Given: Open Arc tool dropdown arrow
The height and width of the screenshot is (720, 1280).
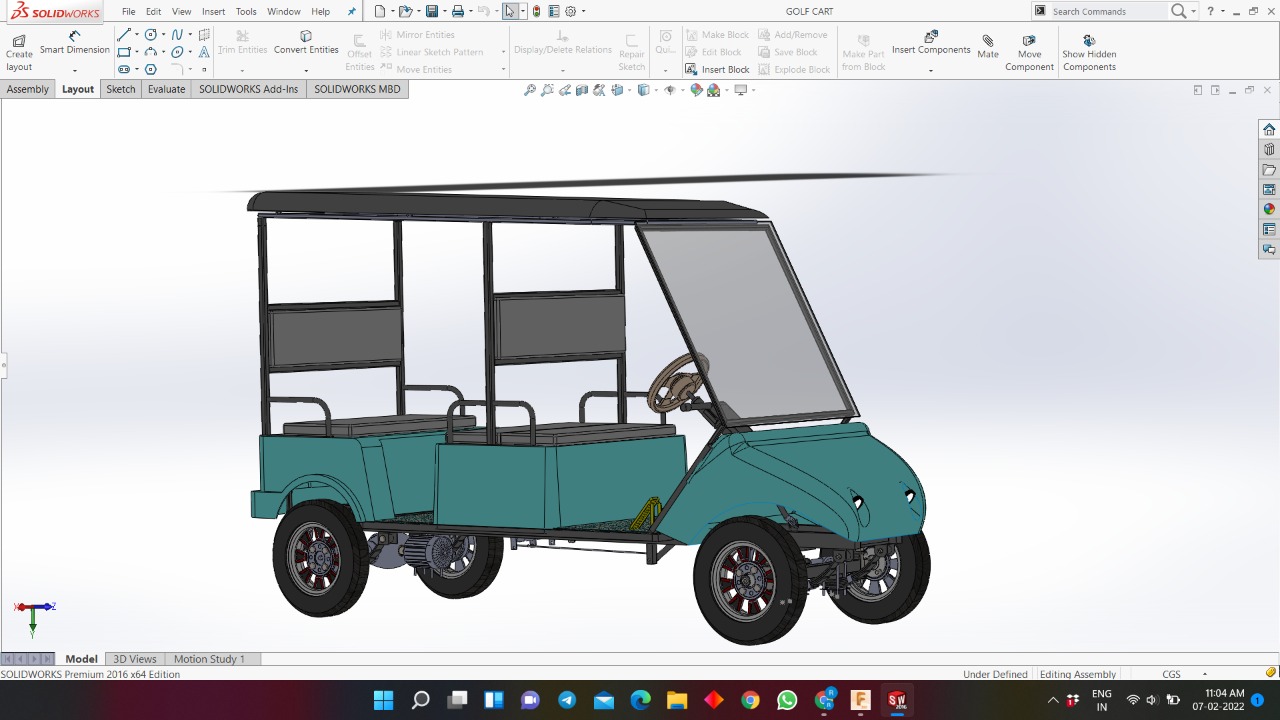Looking at the screenshot, I should 164,52.
